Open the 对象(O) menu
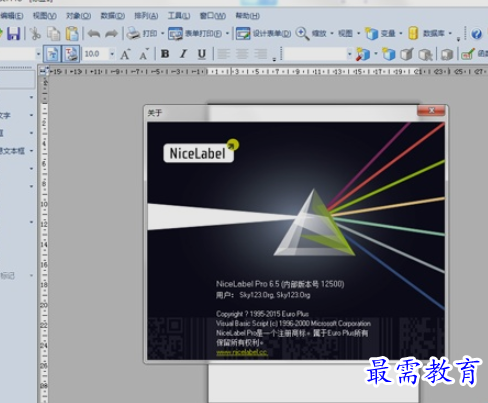The width and height of the screenshot is (488, 403). coord(78,16)
